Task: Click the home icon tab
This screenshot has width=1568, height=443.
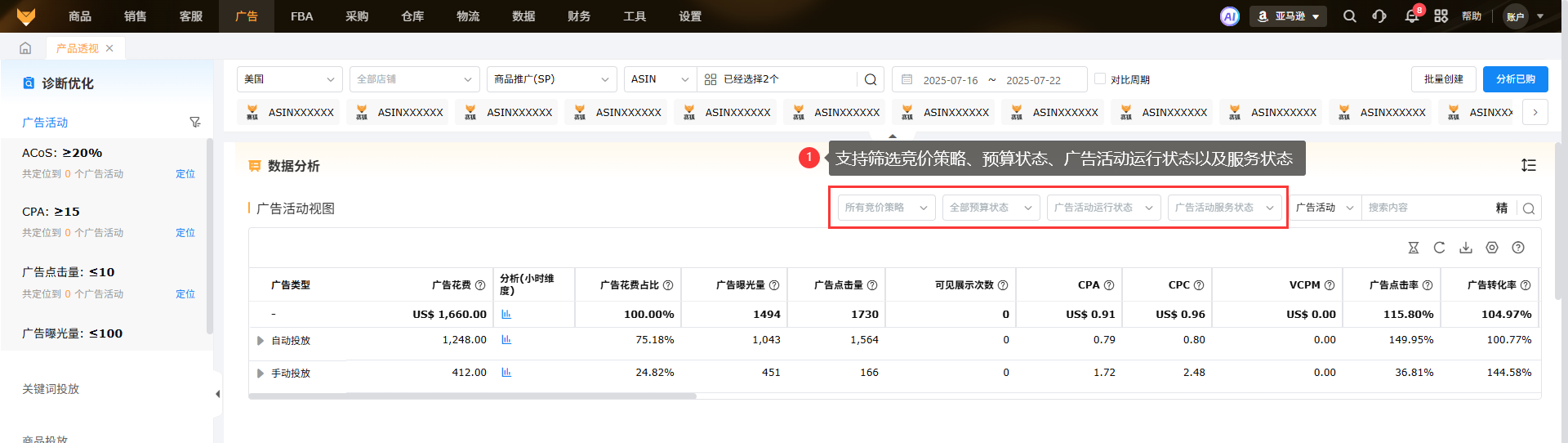Action: (x=25, y=48)
